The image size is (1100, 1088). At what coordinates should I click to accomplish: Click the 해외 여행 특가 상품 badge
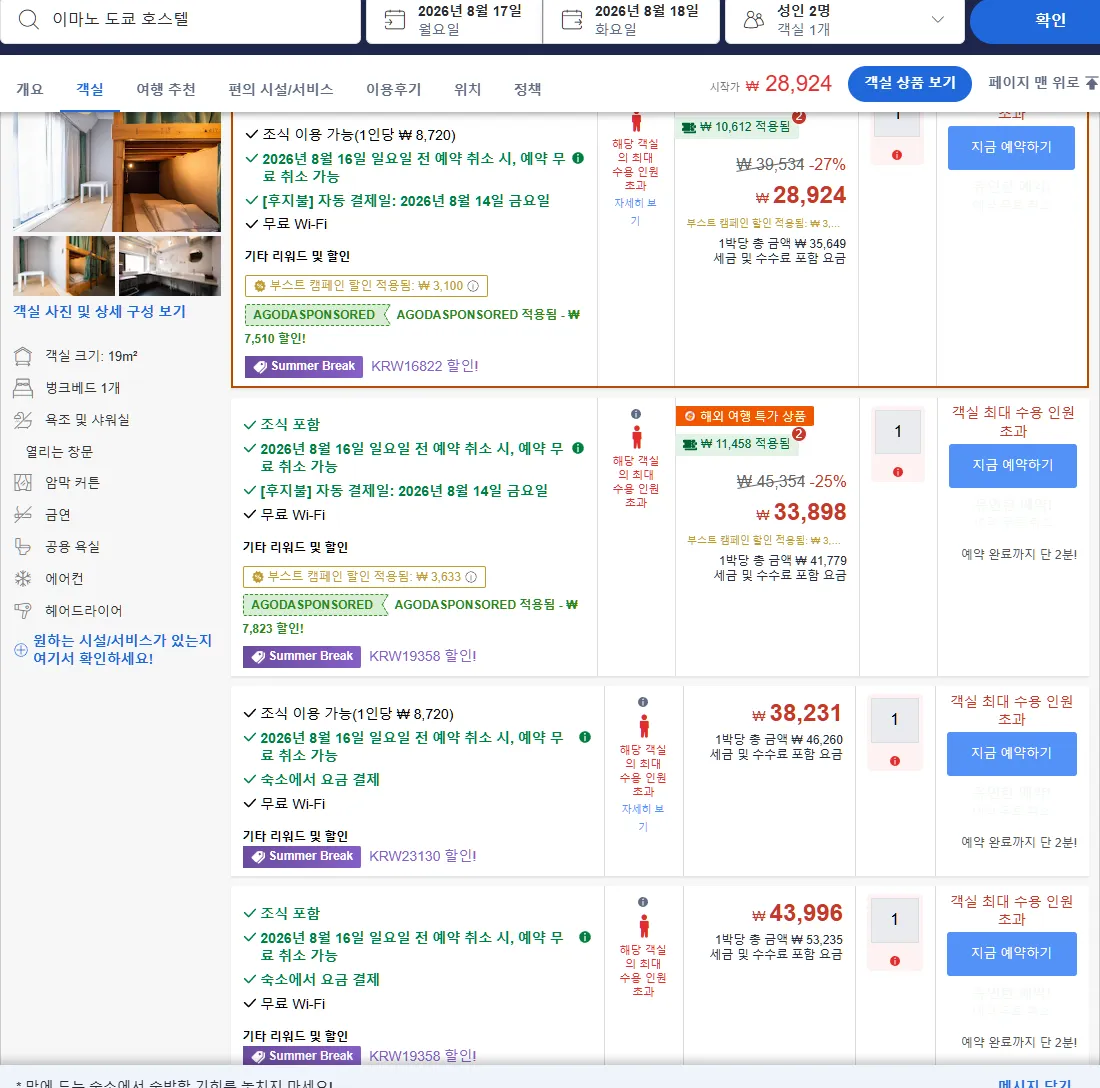744,416
